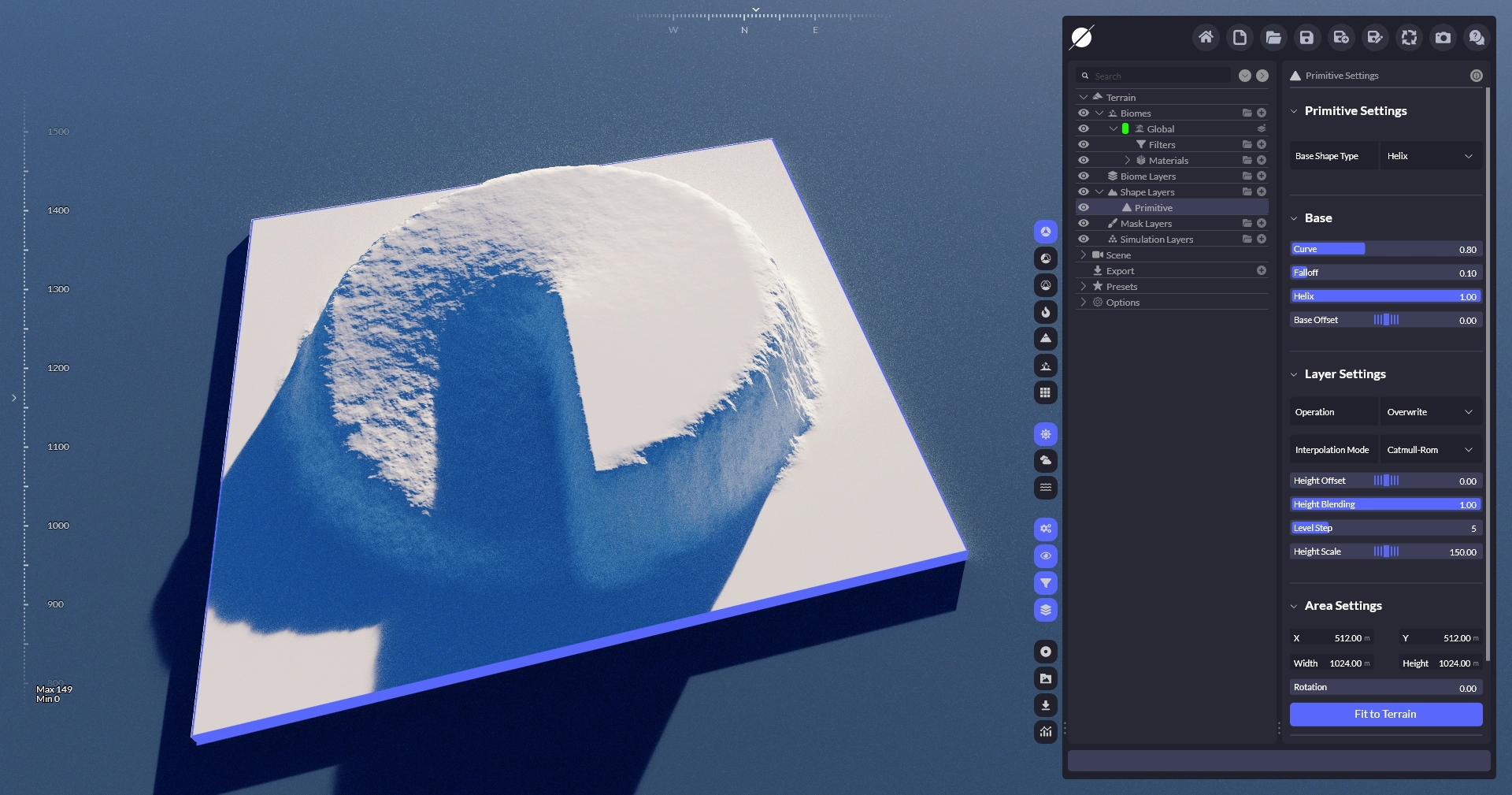Adjust the Curve slider
Screen dimensions: 1512x795
pyautogui.click(x=1385, y=249)
